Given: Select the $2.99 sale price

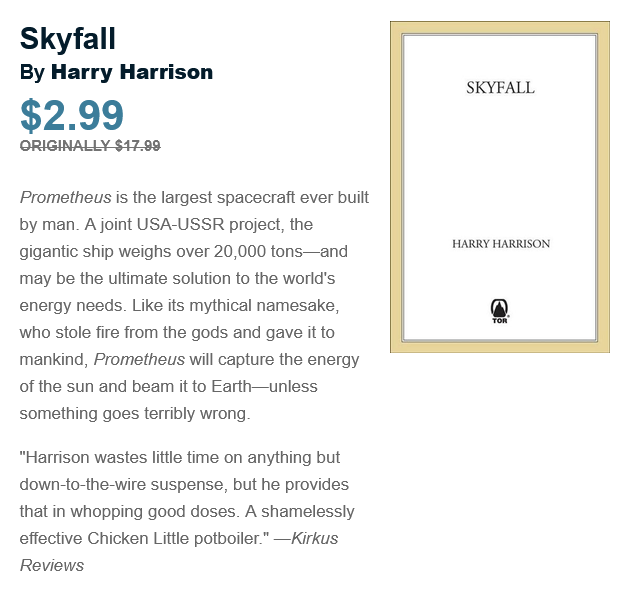Looking at the screenshot, I should coord(72,115).
